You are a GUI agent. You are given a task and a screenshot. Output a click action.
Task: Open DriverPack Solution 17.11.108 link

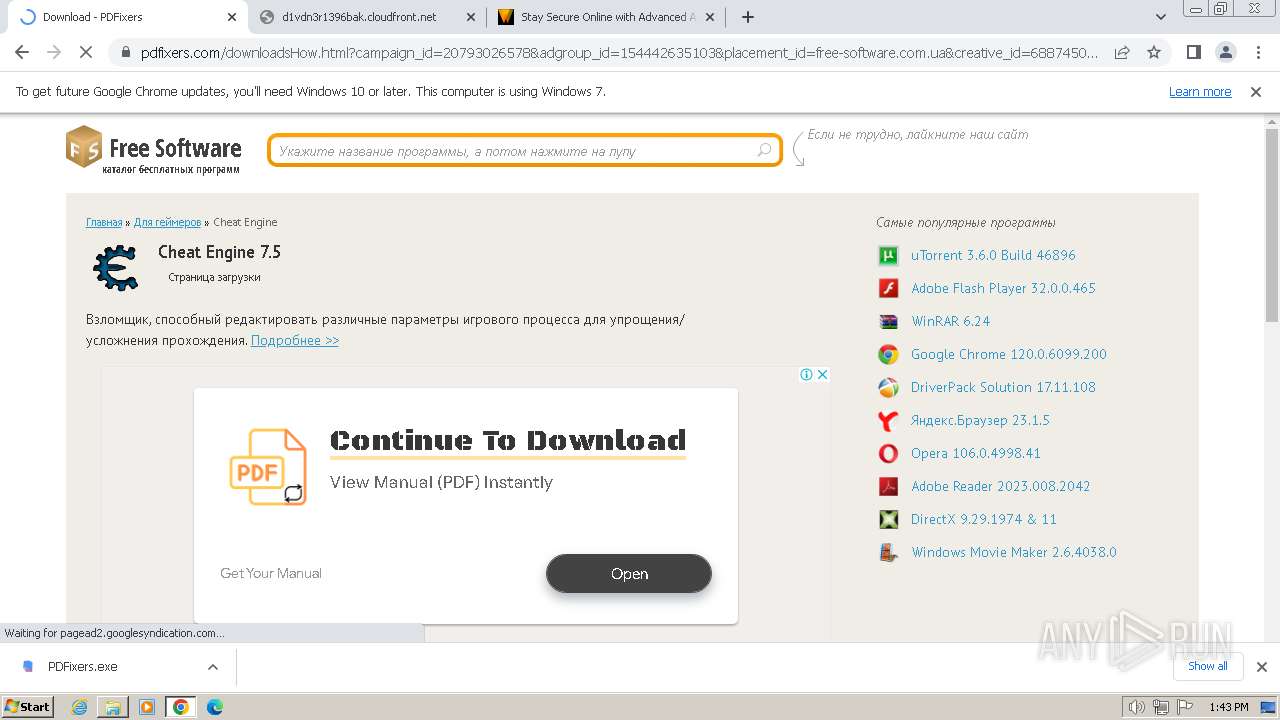pos(1003,387)
